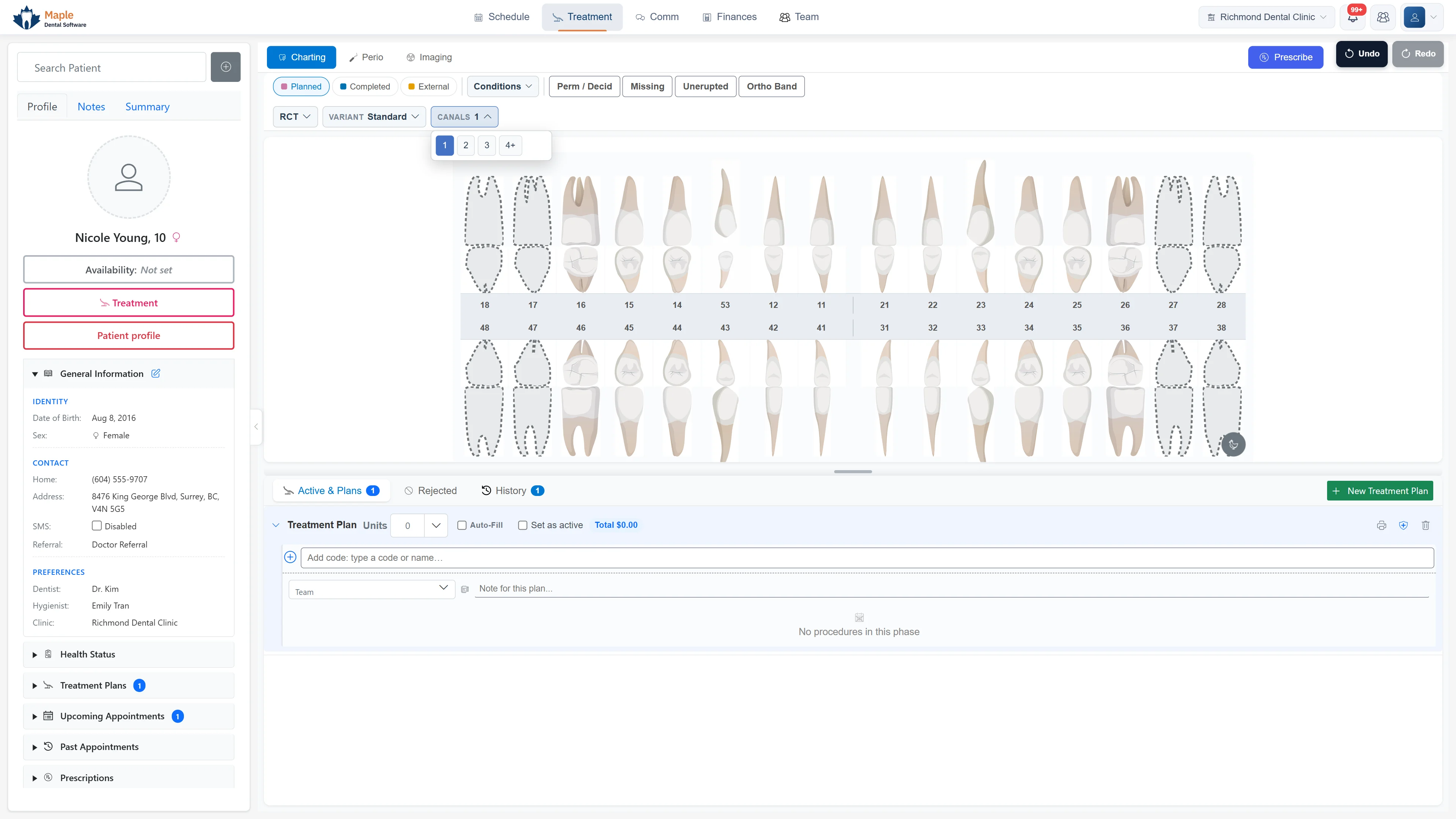The width and height of the screenshot is (1456, 819).
Task: Open the users group icon in the top bar
Action: coord(1383,17)
